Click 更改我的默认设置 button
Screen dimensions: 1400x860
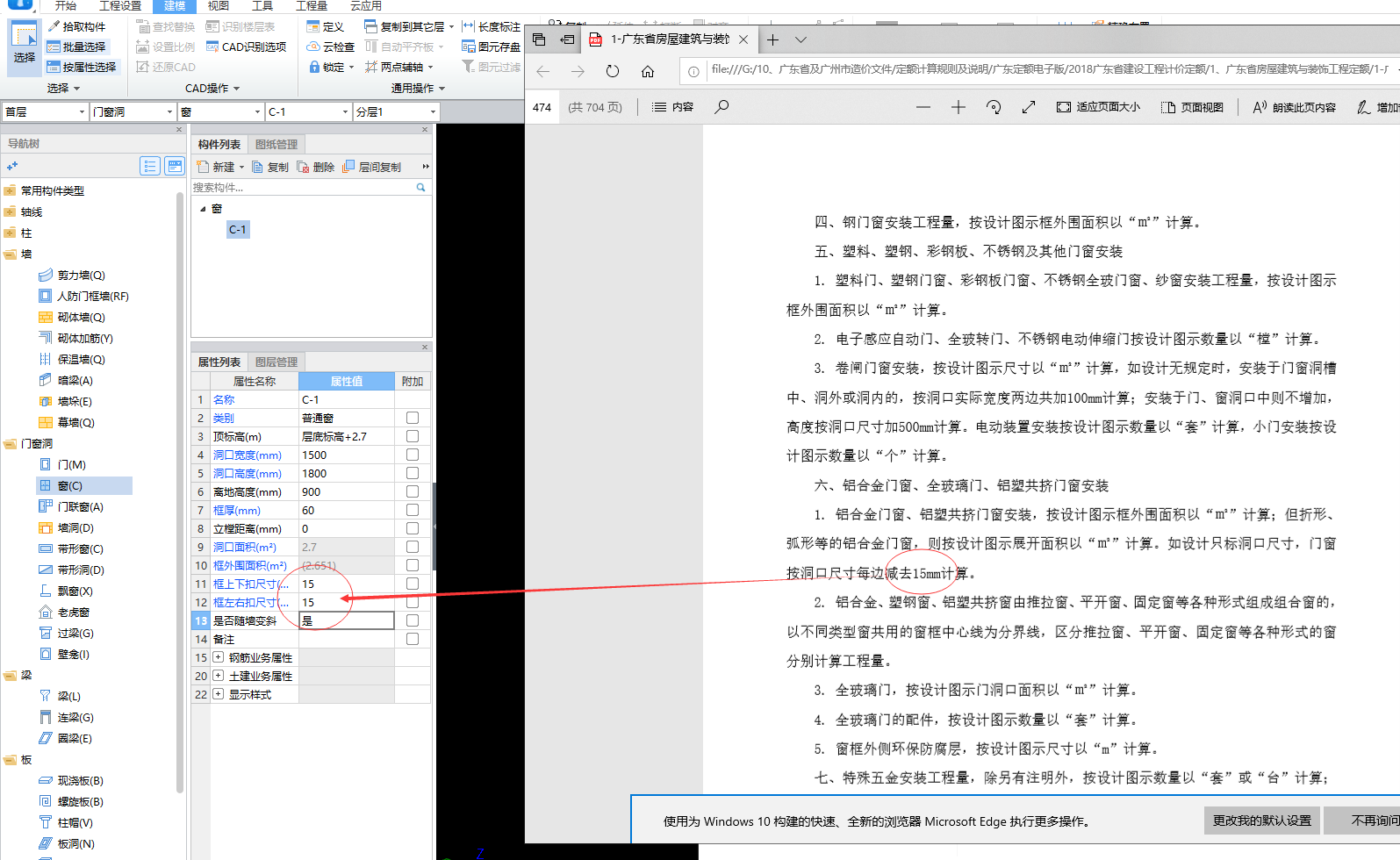[x=1261, y=821]
